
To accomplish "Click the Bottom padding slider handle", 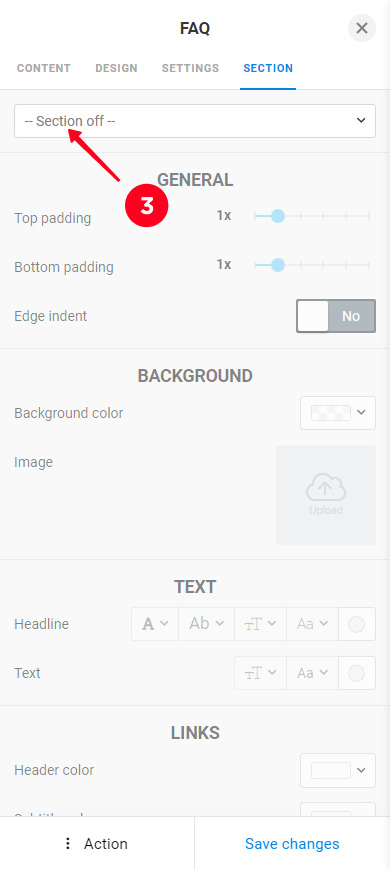I will click(278, 265).
